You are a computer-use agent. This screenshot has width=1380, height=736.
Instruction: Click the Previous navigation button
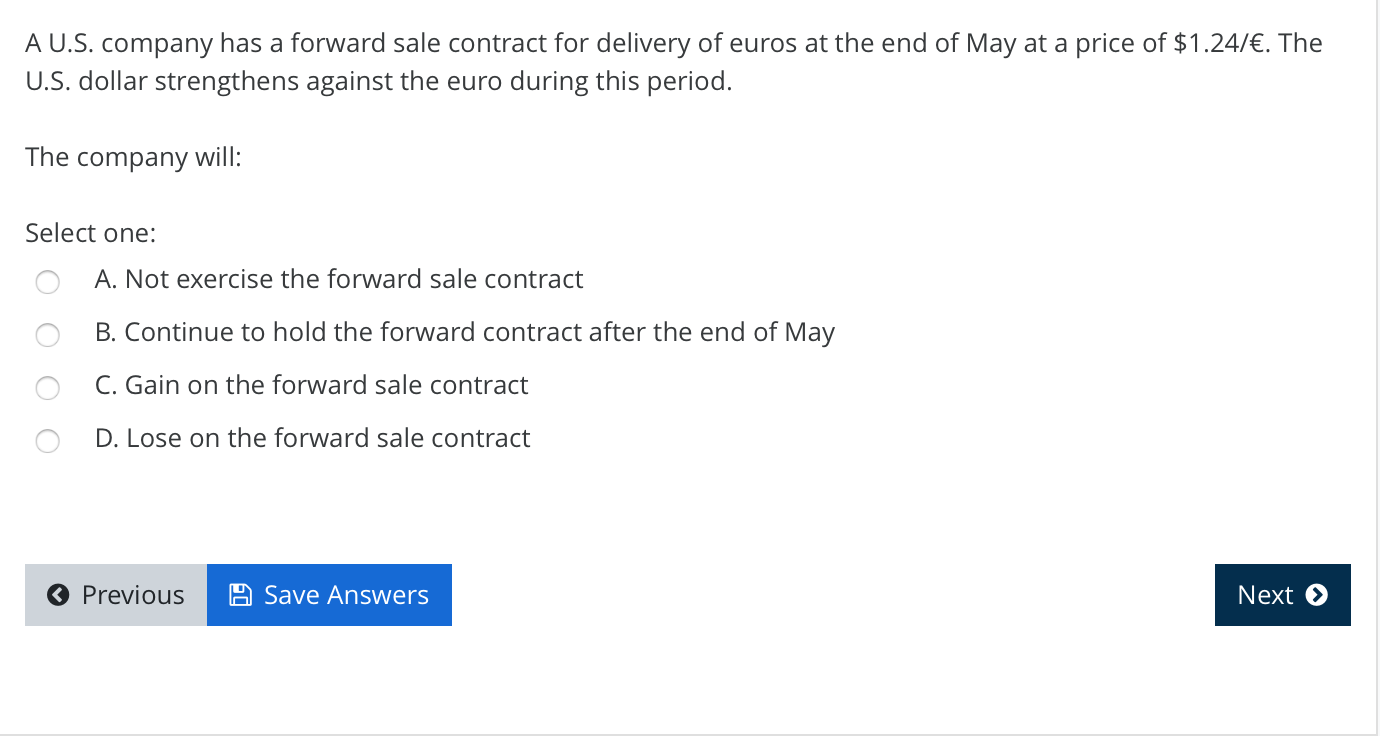click(x=115, y=594)
